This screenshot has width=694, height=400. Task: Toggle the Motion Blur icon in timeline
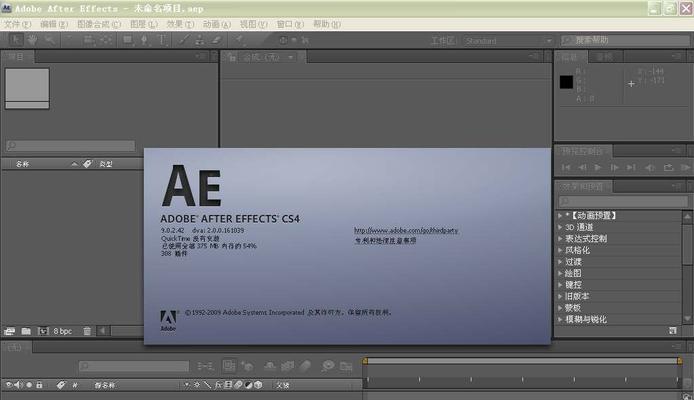pyautogui.click(x=305, y=365)
